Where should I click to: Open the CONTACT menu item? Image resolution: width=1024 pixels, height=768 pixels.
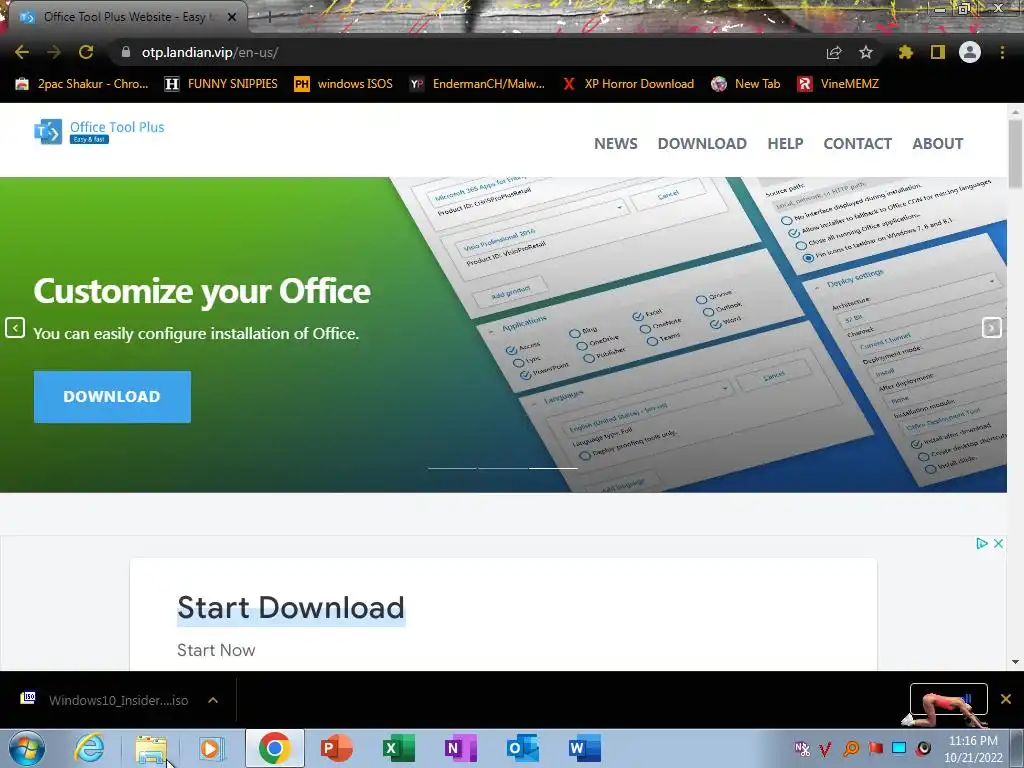click(857, 144)
